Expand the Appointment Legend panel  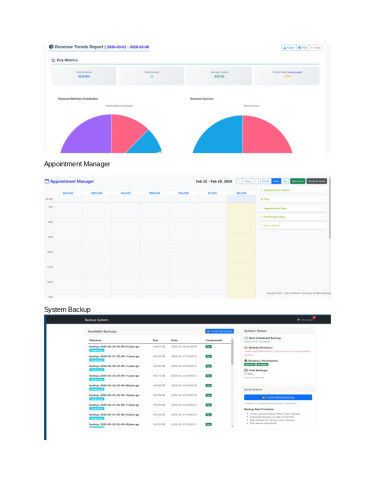[x=293, y=190]
